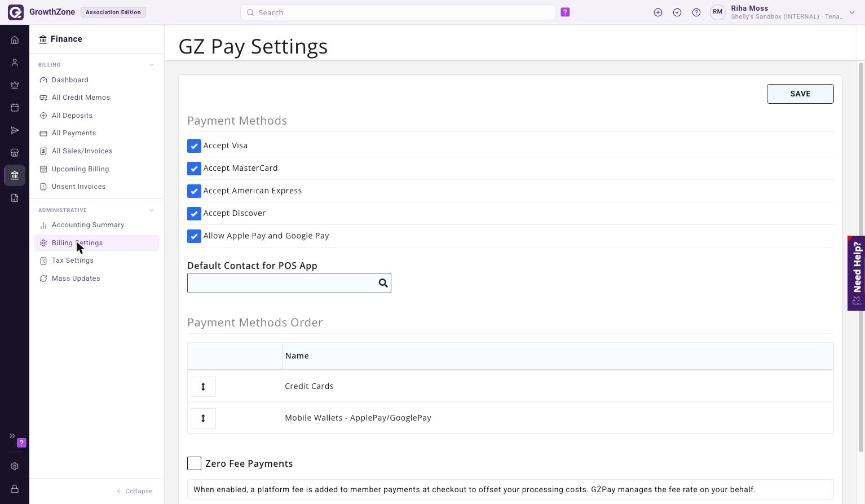Click the contact search magnifier icon

tap(383, 283)
